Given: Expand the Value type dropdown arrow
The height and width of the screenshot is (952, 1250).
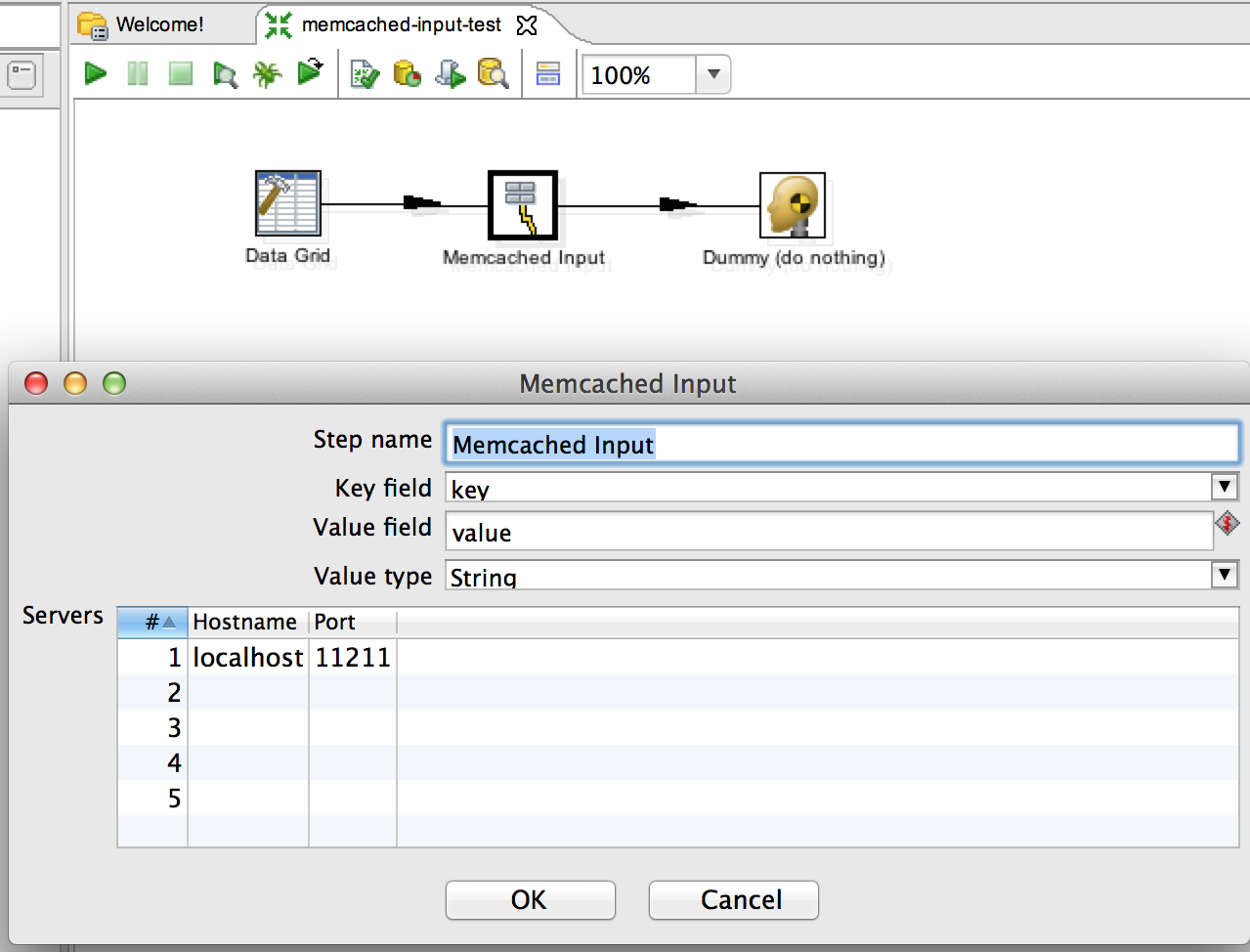Looking at the screenshot, I should point(1225,575).
